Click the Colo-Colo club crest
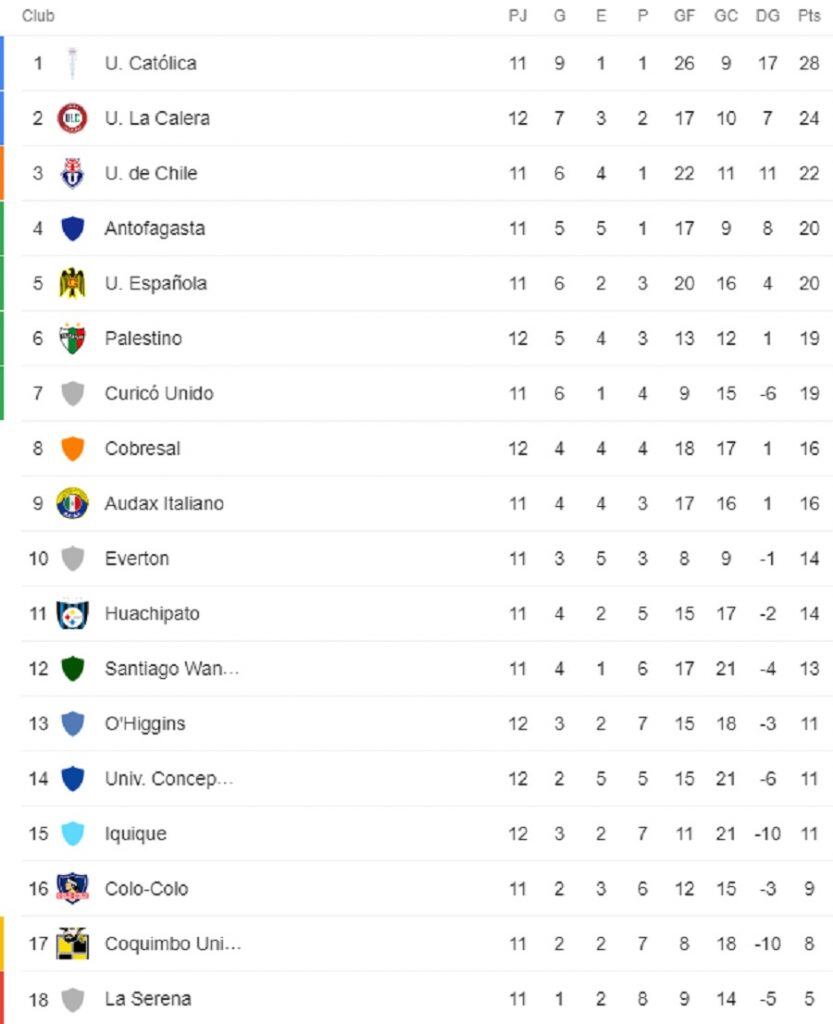The width and height of the screenshot is (833, 1024). pyautogui.click(x=72, y=888)
